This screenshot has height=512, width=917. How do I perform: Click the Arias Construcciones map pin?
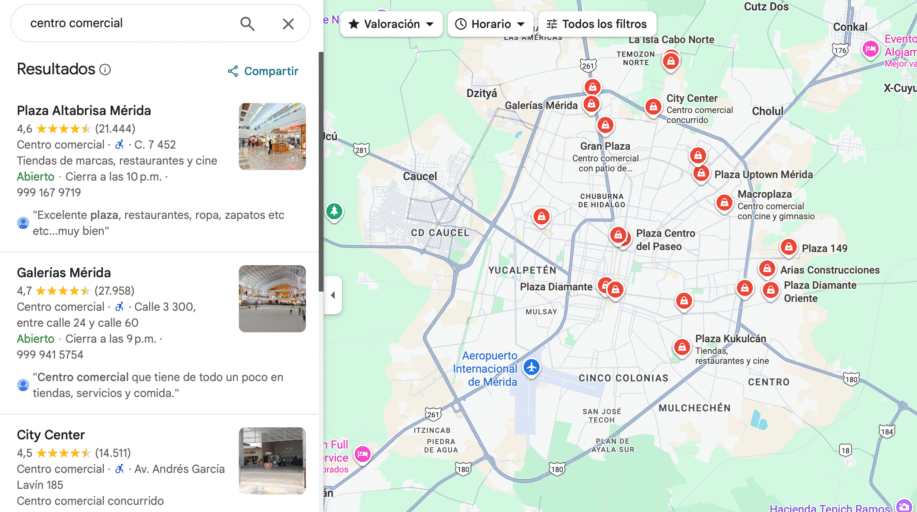(x=767, y=269)
